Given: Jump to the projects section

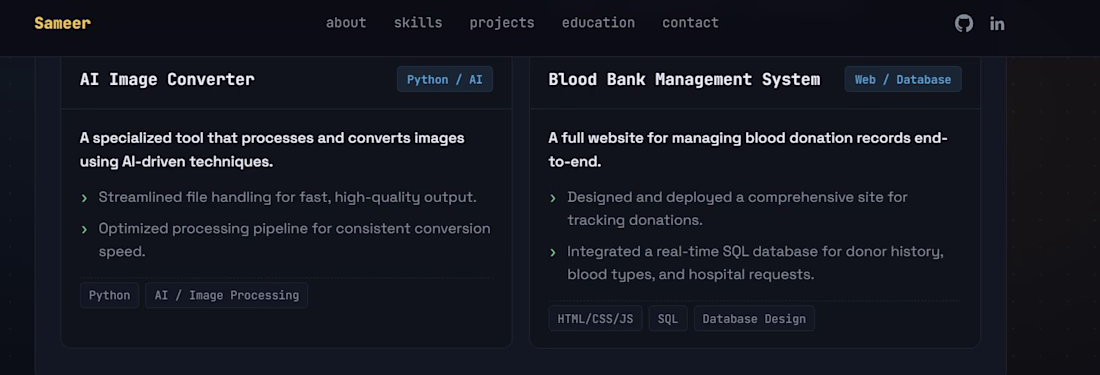Looking at the screenshot, I should [x=502, y=22].
